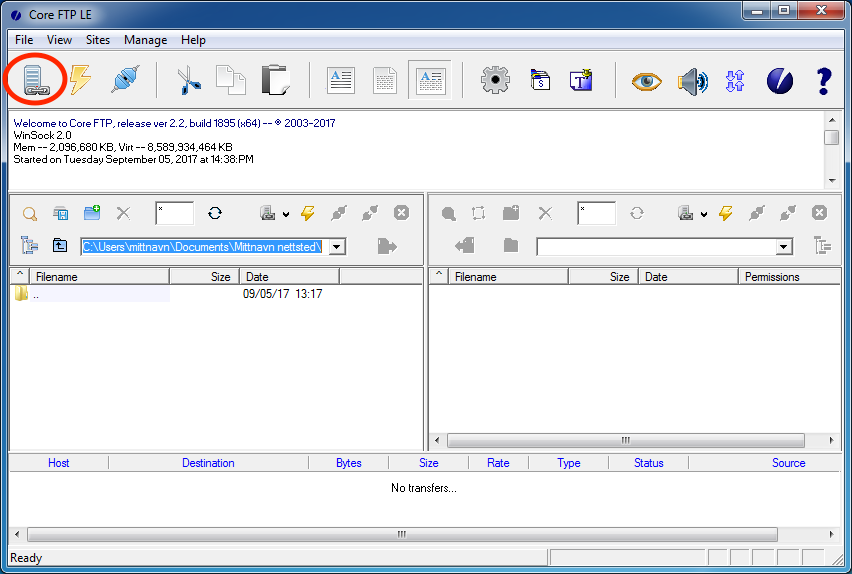The image size is (852, 574).
Task: Open the Help menu
Action: (x=193, y=40)
